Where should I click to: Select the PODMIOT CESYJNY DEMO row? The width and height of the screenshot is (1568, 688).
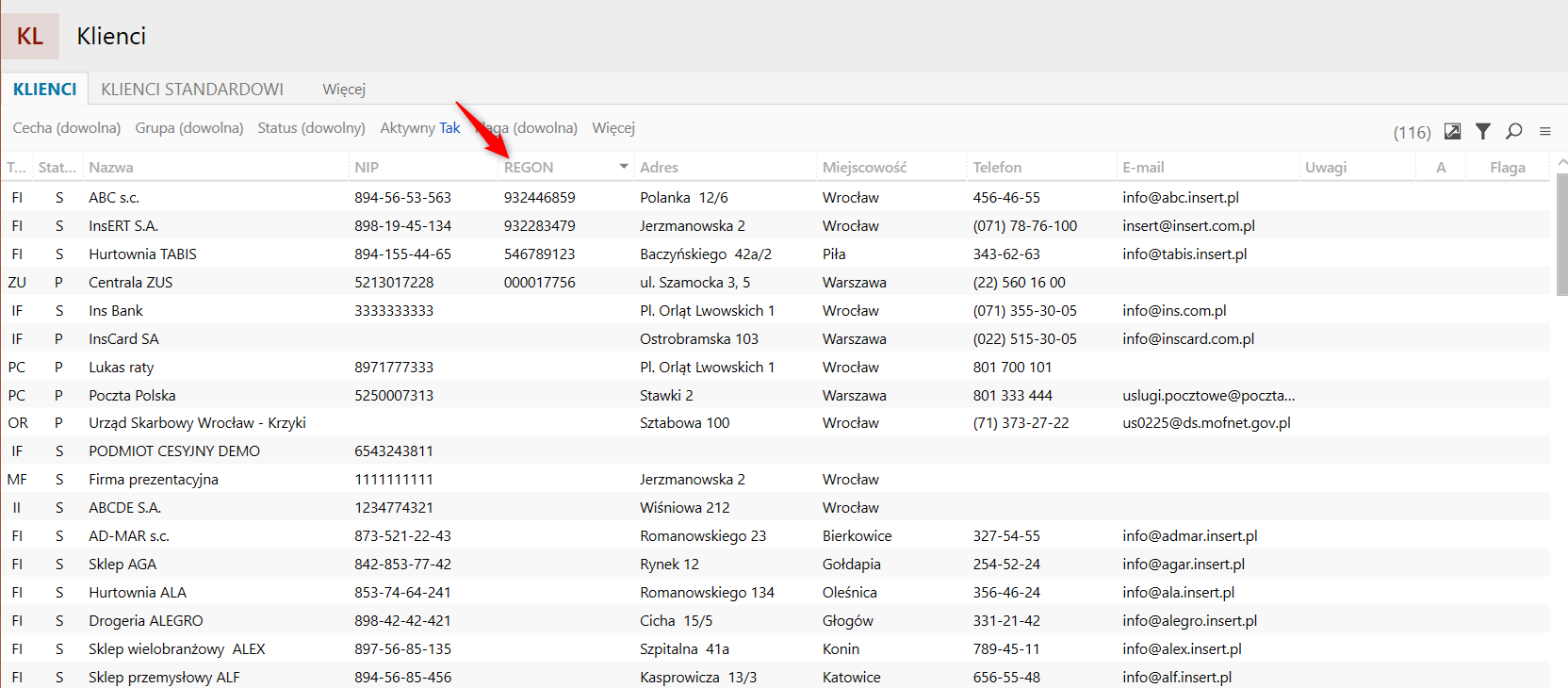pyautogui.click(x=776, y=451)
